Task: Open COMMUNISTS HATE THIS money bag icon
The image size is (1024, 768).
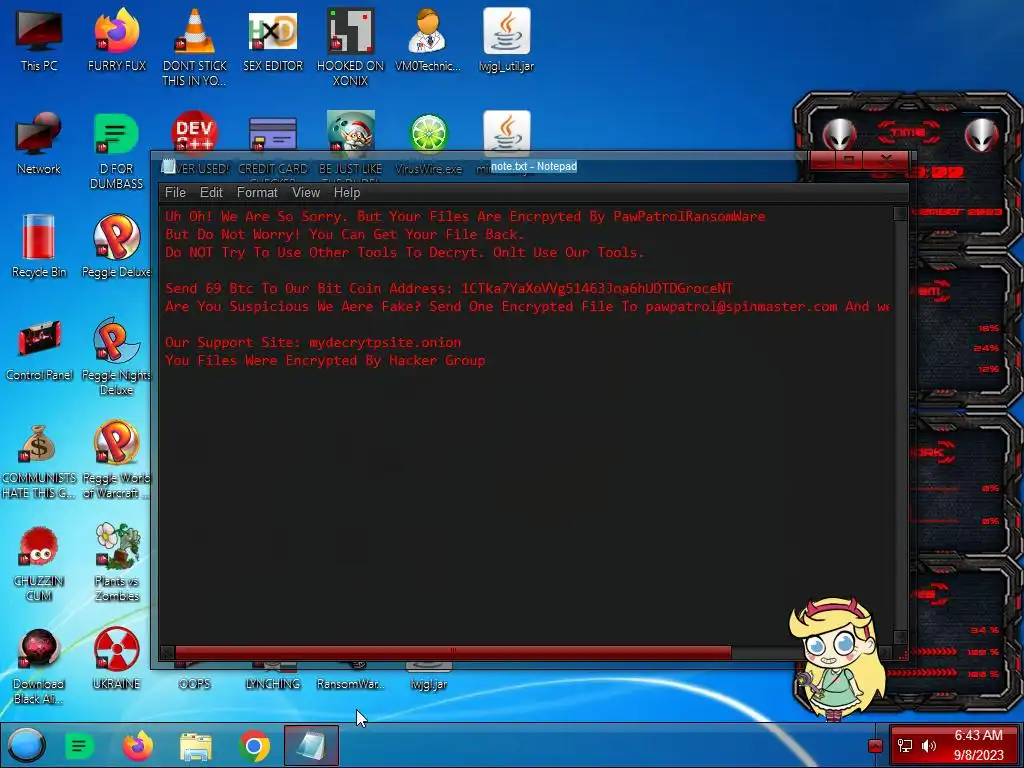Action: pyautogui.click(x=39, y=461)
